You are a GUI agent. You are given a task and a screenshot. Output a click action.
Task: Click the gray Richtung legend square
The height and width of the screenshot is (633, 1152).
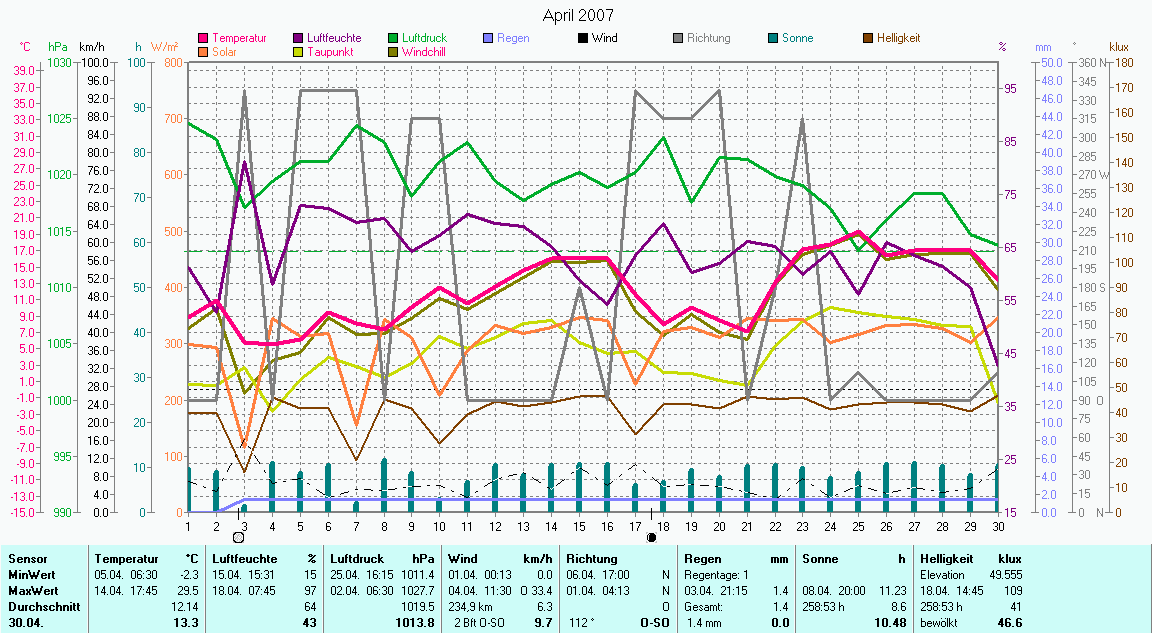pos(677,39)
